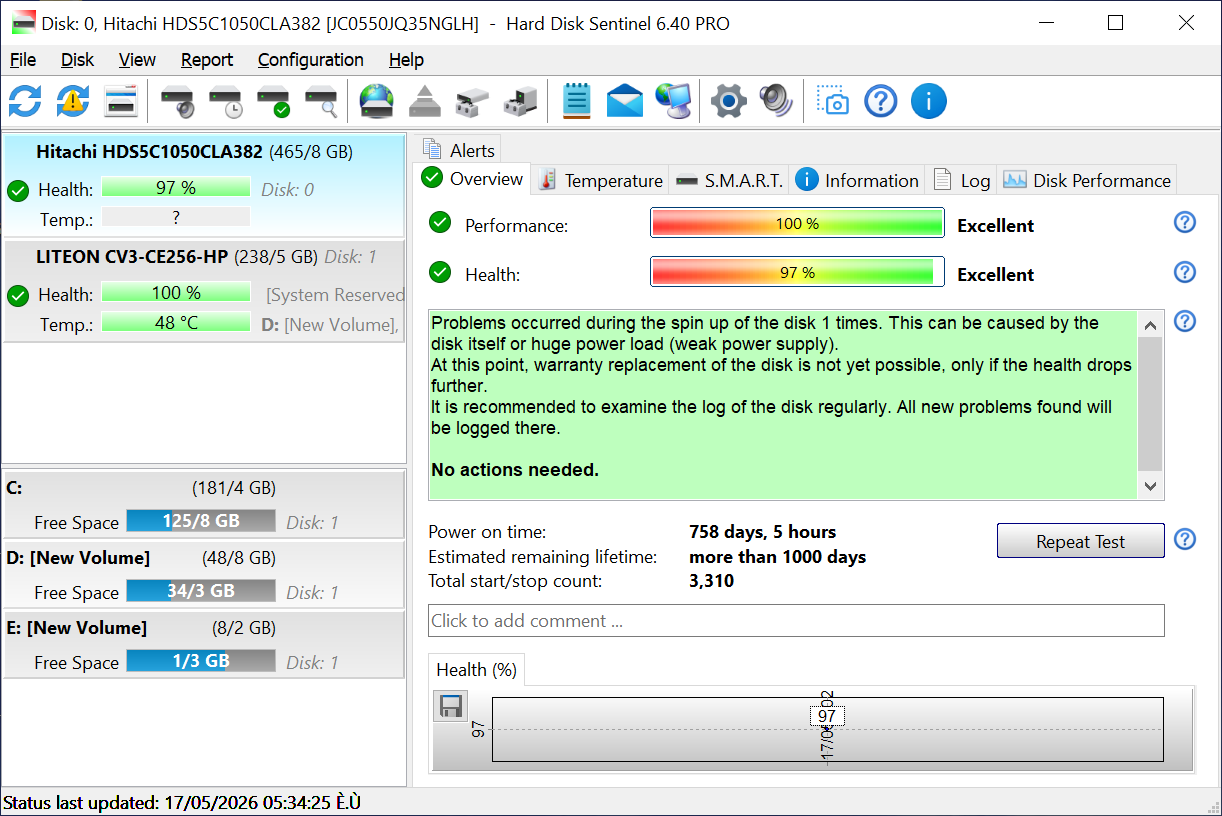
Task: Select LITEON CV3-CE256-HP disk entry
Action: (204, 291)
